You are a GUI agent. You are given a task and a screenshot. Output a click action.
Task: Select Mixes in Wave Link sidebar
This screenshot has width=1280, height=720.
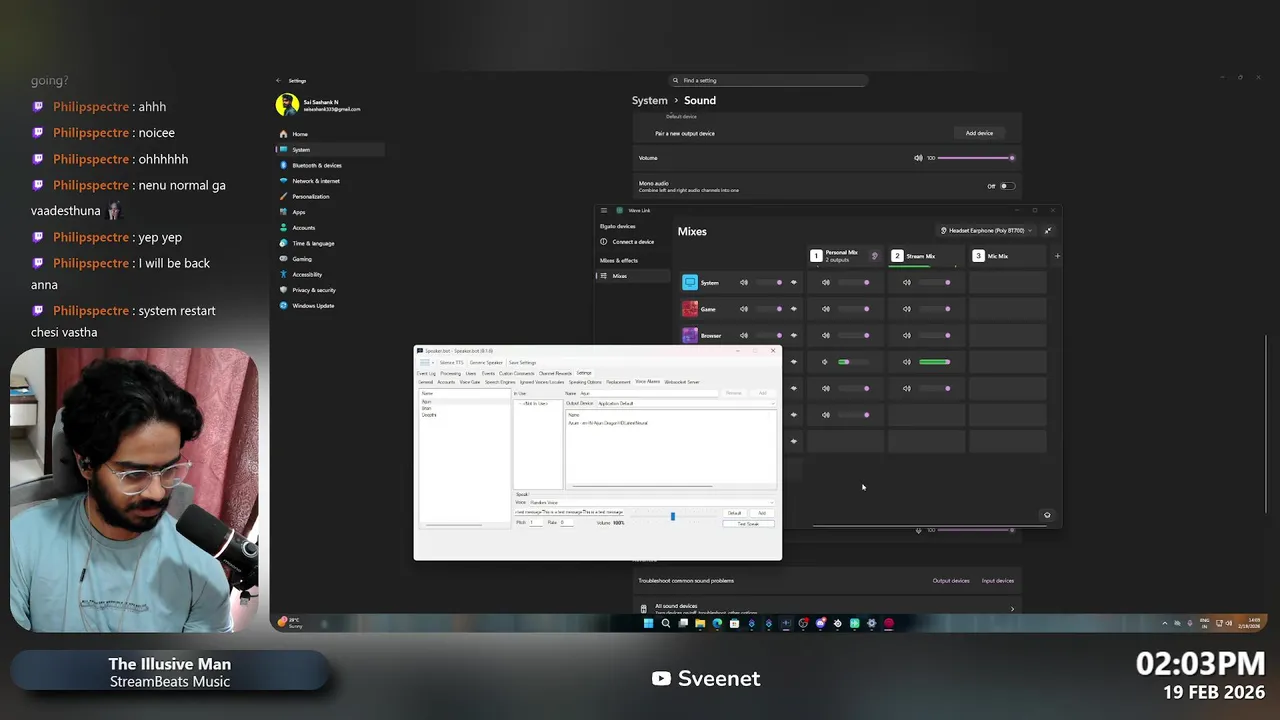tap(633, 276)
